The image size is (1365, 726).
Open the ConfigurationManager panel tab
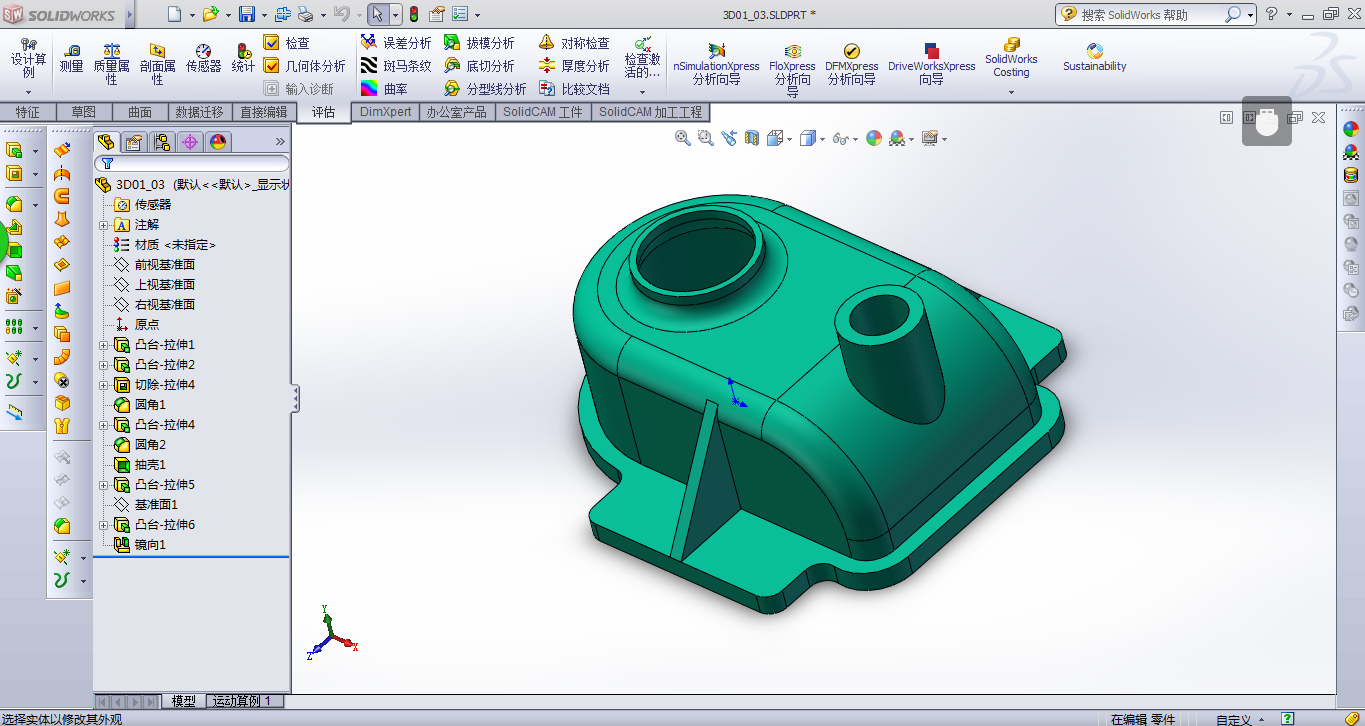tap(162, 142)
